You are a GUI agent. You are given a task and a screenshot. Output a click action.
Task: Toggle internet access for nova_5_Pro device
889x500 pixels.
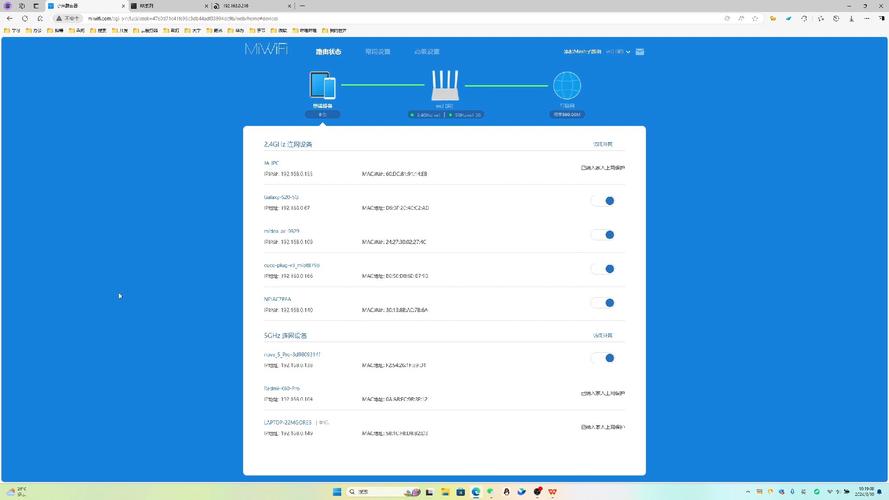[603, 358]
